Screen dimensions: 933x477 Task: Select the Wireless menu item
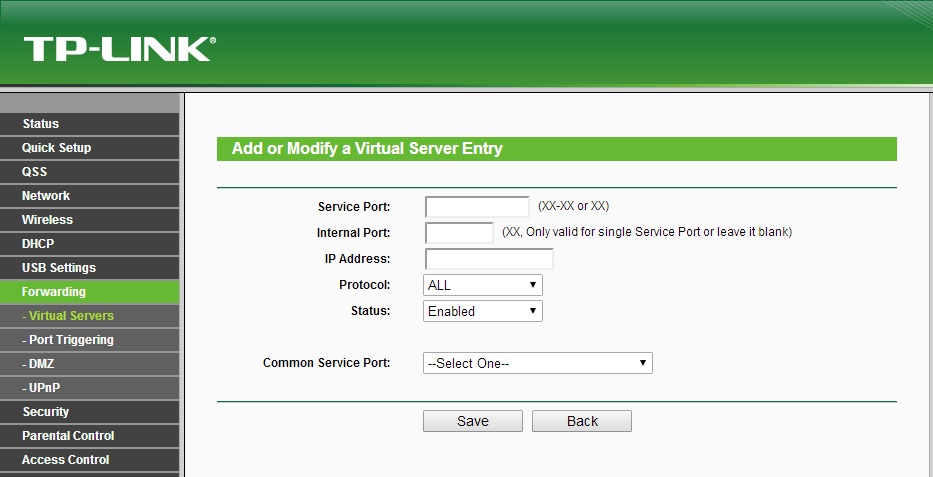(x=47, y=220)
